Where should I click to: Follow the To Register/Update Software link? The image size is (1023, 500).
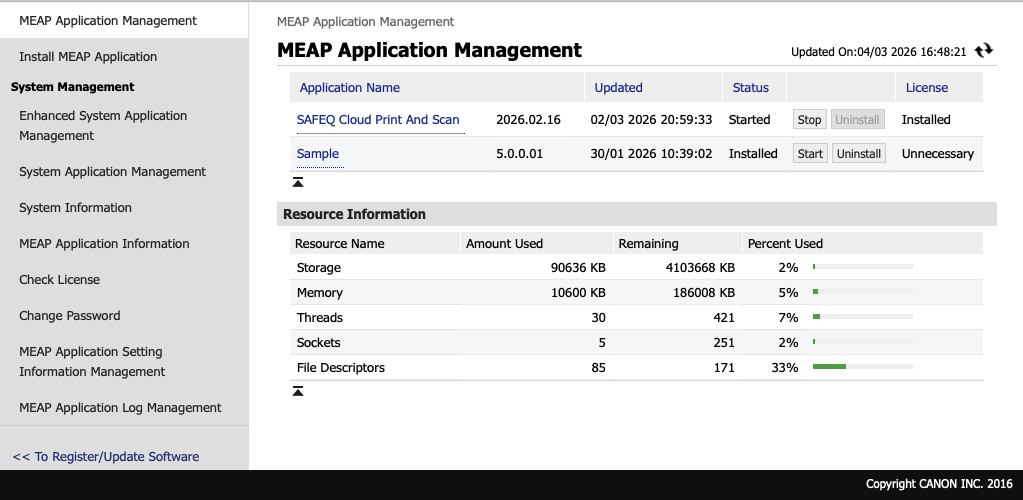click(106, 456)
